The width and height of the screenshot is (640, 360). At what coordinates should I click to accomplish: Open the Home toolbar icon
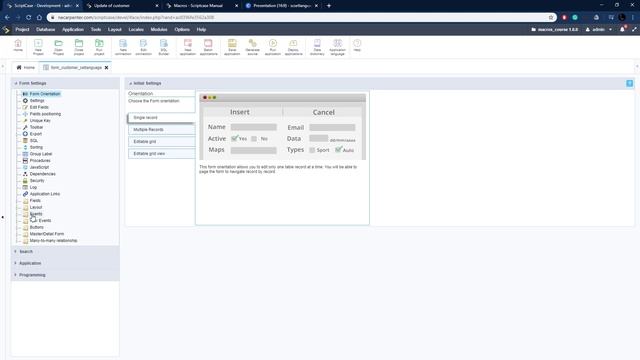(18, 45)
